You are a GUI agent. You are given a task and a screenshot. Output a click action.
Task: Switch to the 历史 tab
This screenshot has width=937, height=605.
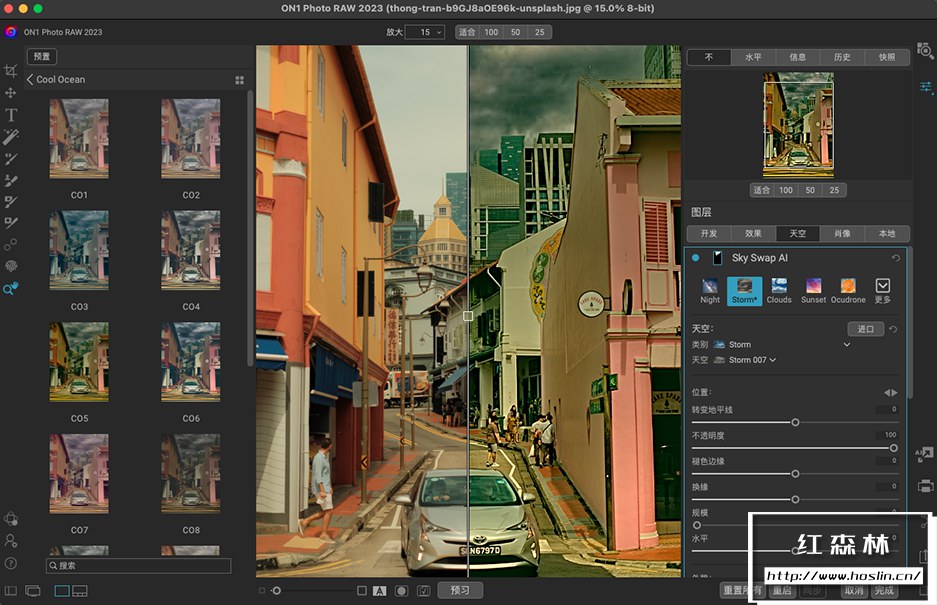(843, 57)
